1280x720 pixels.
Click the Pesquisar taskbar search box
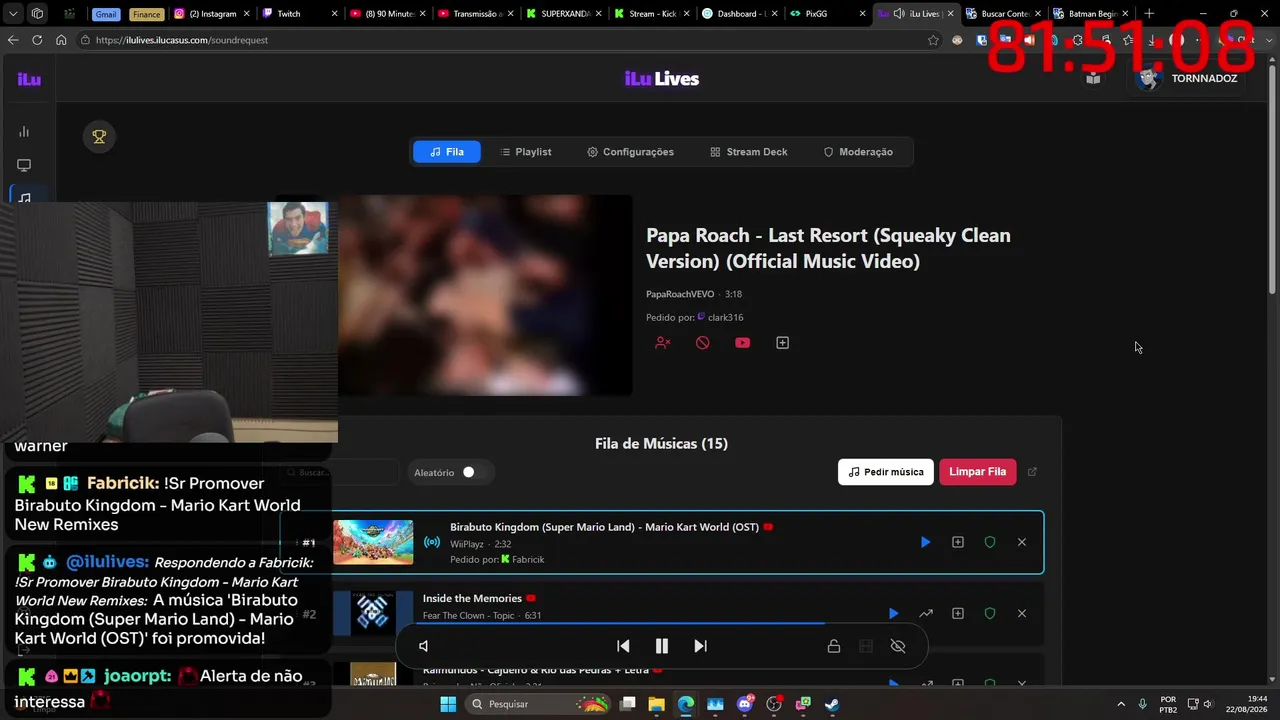click(x=540, y=704)
